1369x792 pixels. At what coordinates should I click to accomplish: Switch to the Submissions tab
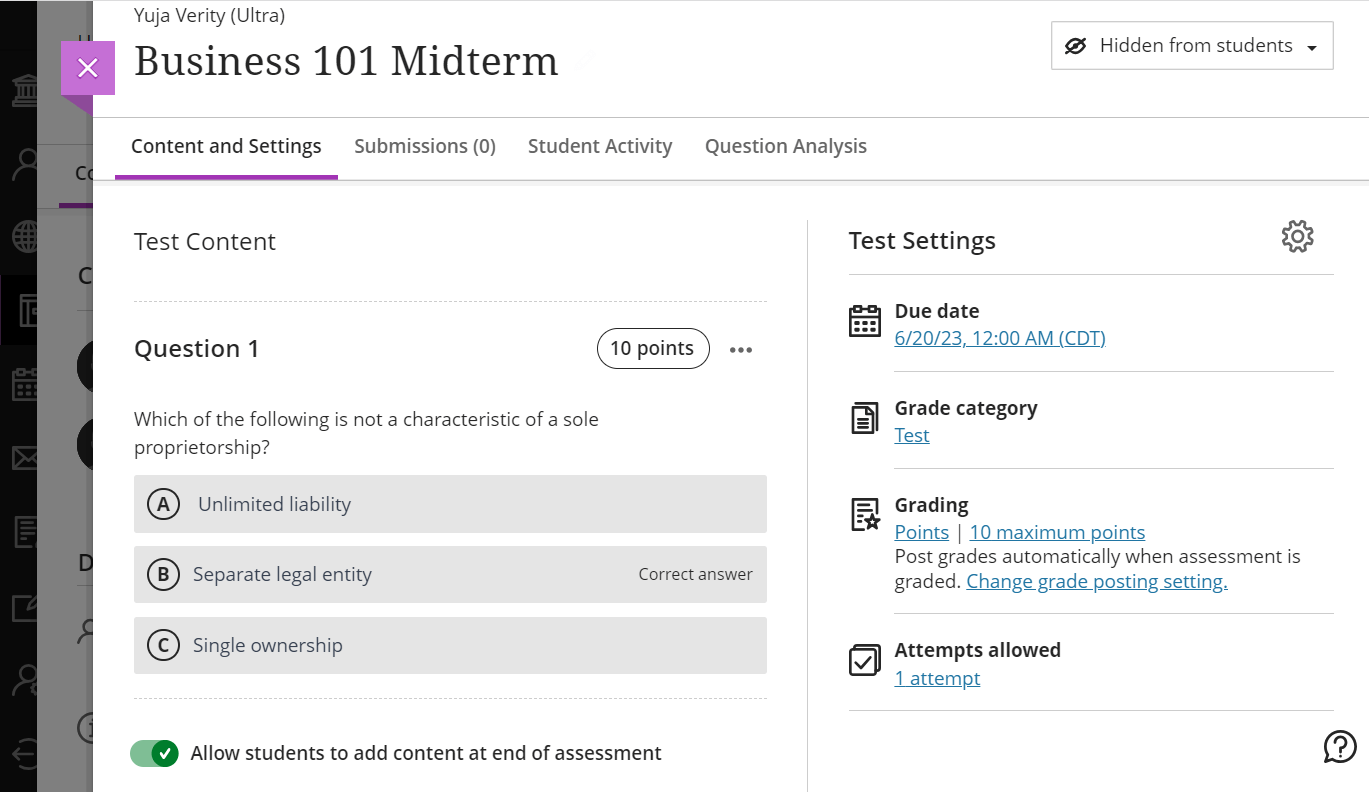click(x=424, y=146)
